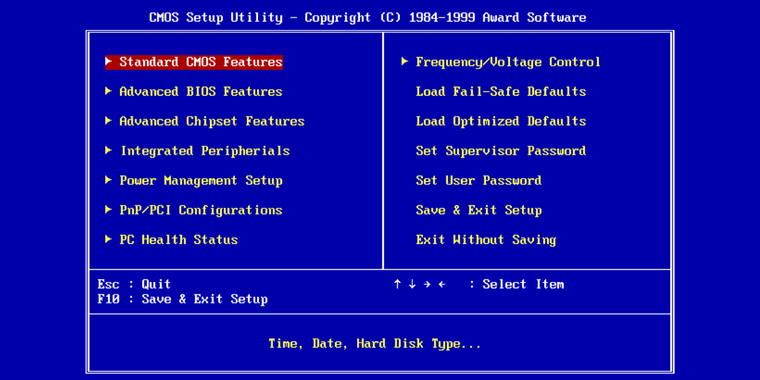Click the ': Select Item' hint text

(x=516, y=284)
